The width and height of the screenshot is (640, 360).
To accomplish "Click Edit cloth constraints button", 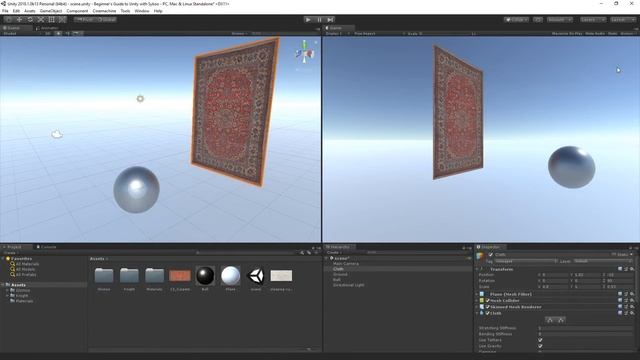I will [x=550, y=320].
